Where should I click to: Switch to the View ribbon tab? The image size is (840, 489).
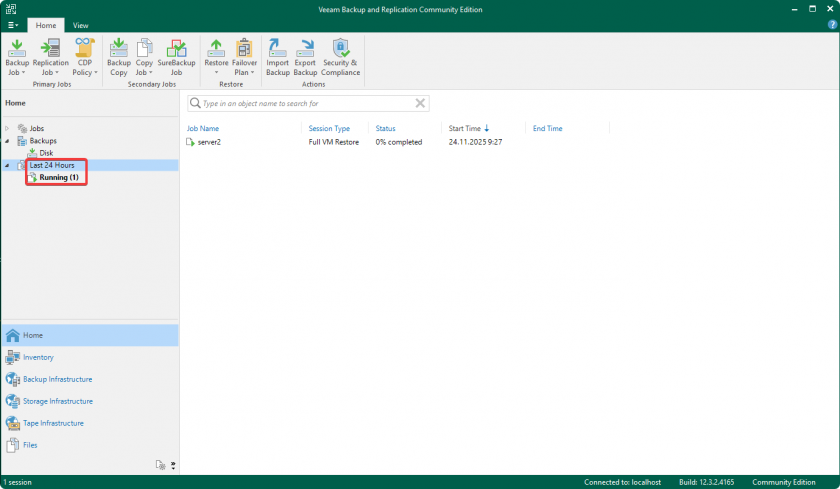pyautogui.click(x=80, y=25)
